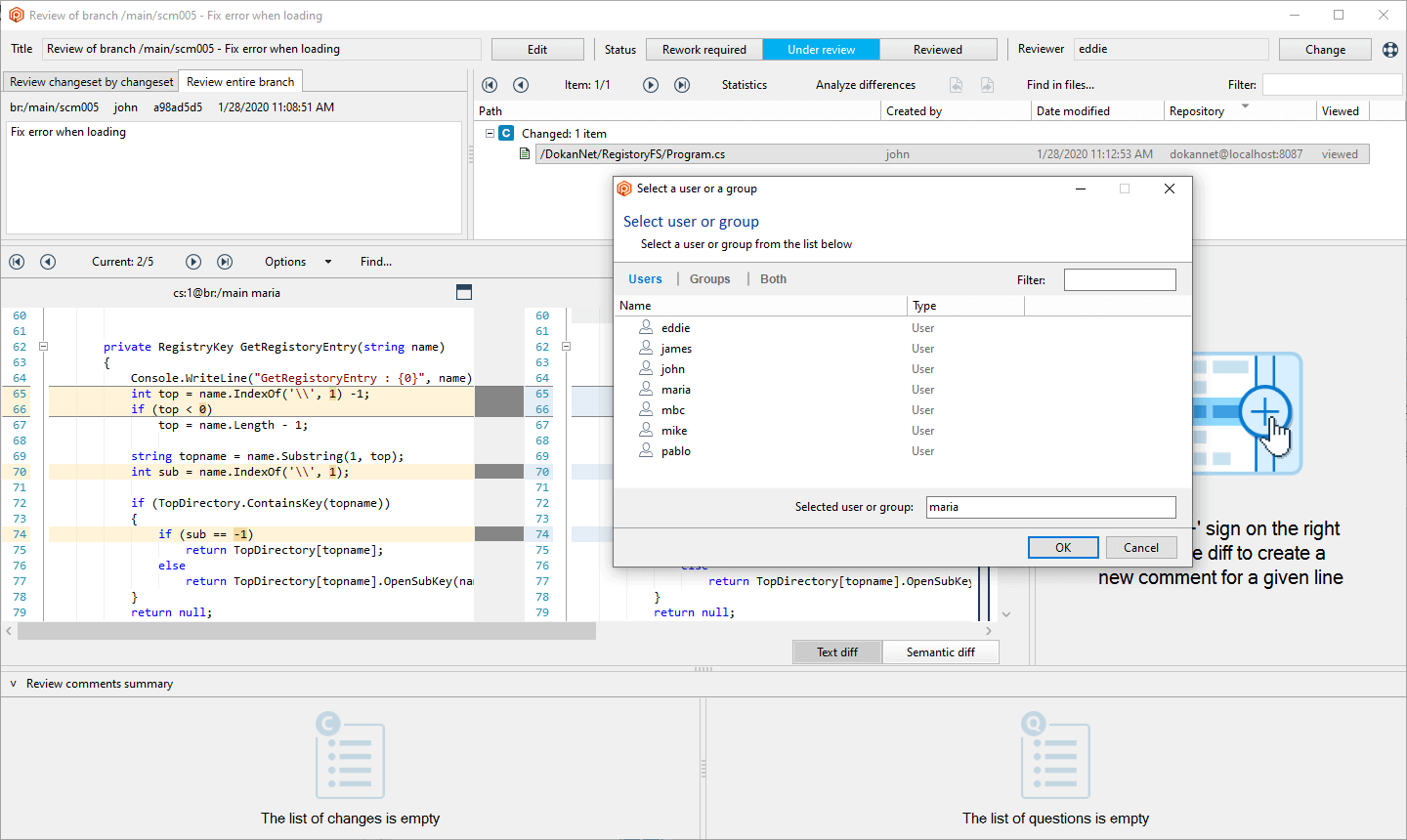Open the Repository column sort arrow
The height and width of the screenshot is (840, 1407).
coord(1245,105)
